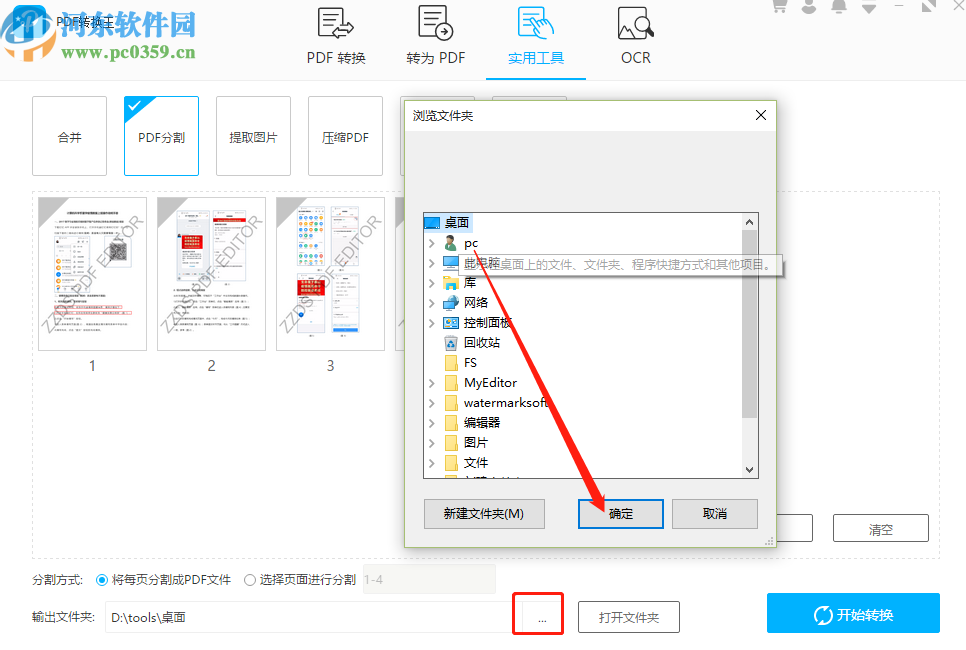Select page 3 thumbnail
The image size is (966, 650).
[330, 274]
